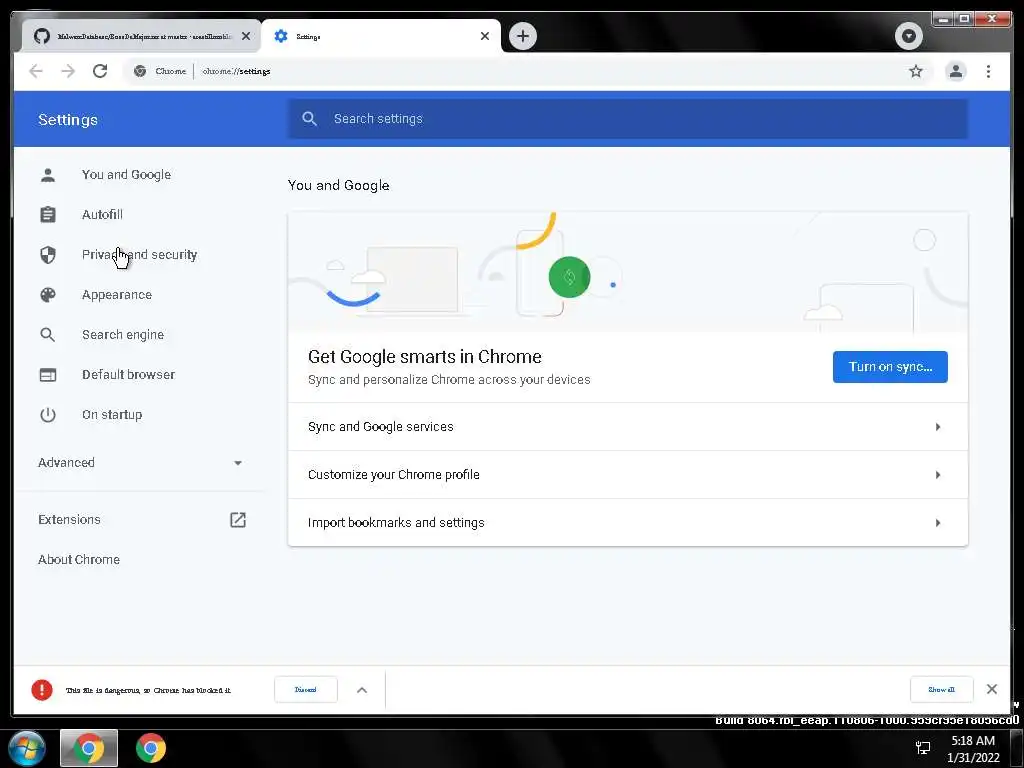Click the network icon in system tray
This screenshot has width=1024, height=768.
coord(923,748)
